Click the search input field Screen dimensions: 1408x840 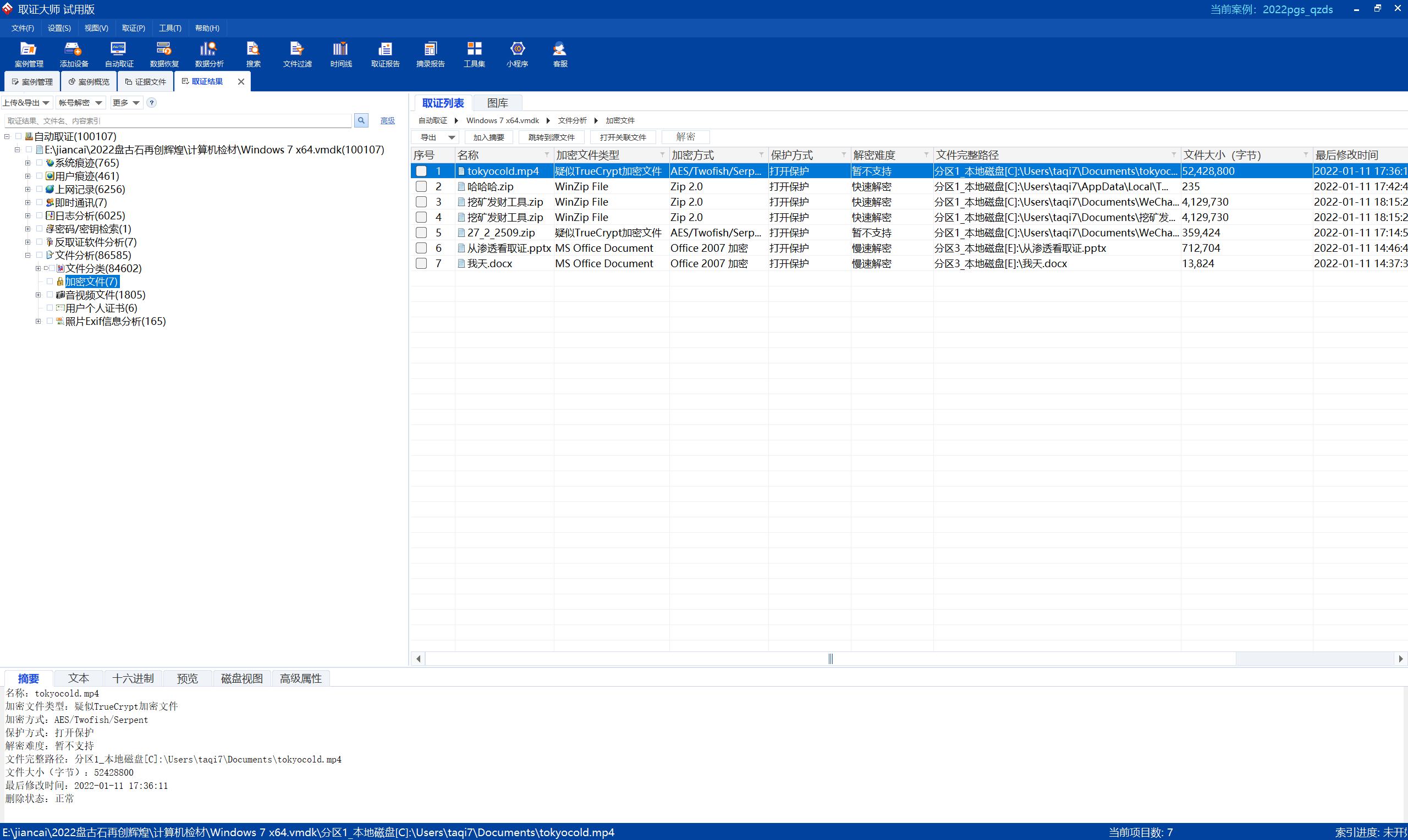point(178,120)
